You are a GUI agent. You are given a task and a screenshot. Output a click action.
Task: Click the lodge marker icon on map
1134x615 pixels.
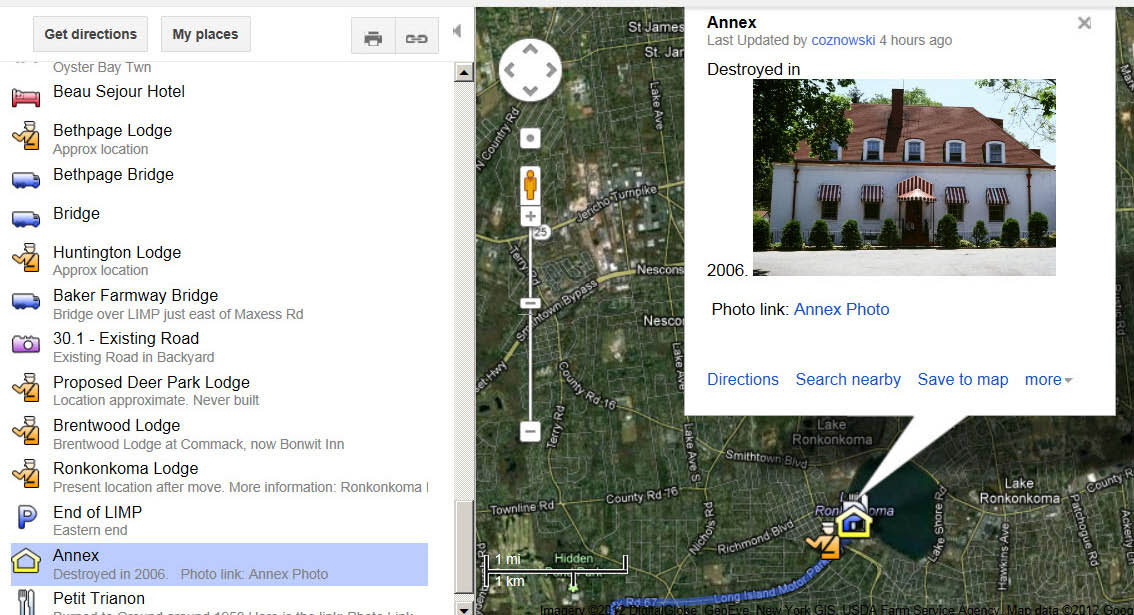[x=824, y=541]
